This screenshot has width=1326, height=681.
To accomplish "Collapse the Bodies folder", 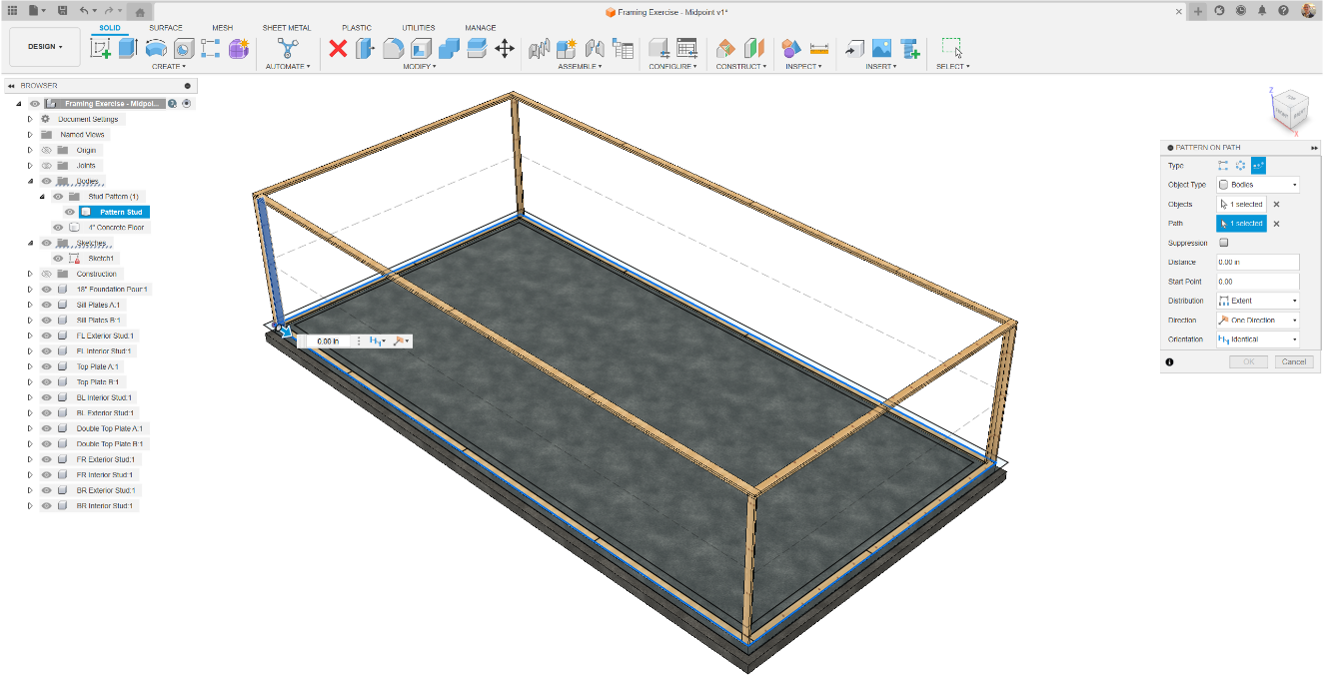I will tap(30, 181).
